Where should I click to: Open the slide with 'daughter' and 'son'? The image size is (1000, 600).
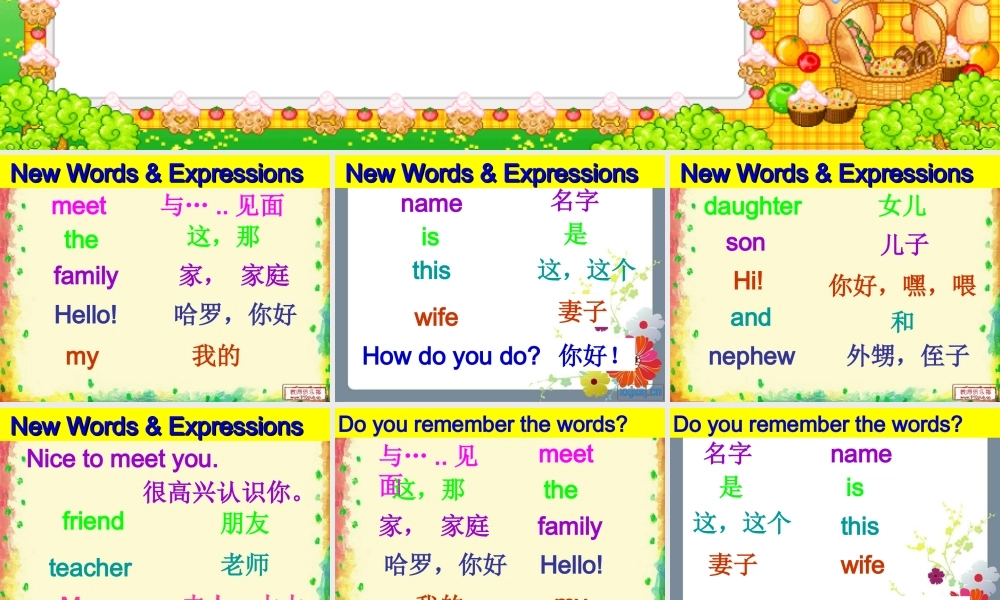pos(834,280)
